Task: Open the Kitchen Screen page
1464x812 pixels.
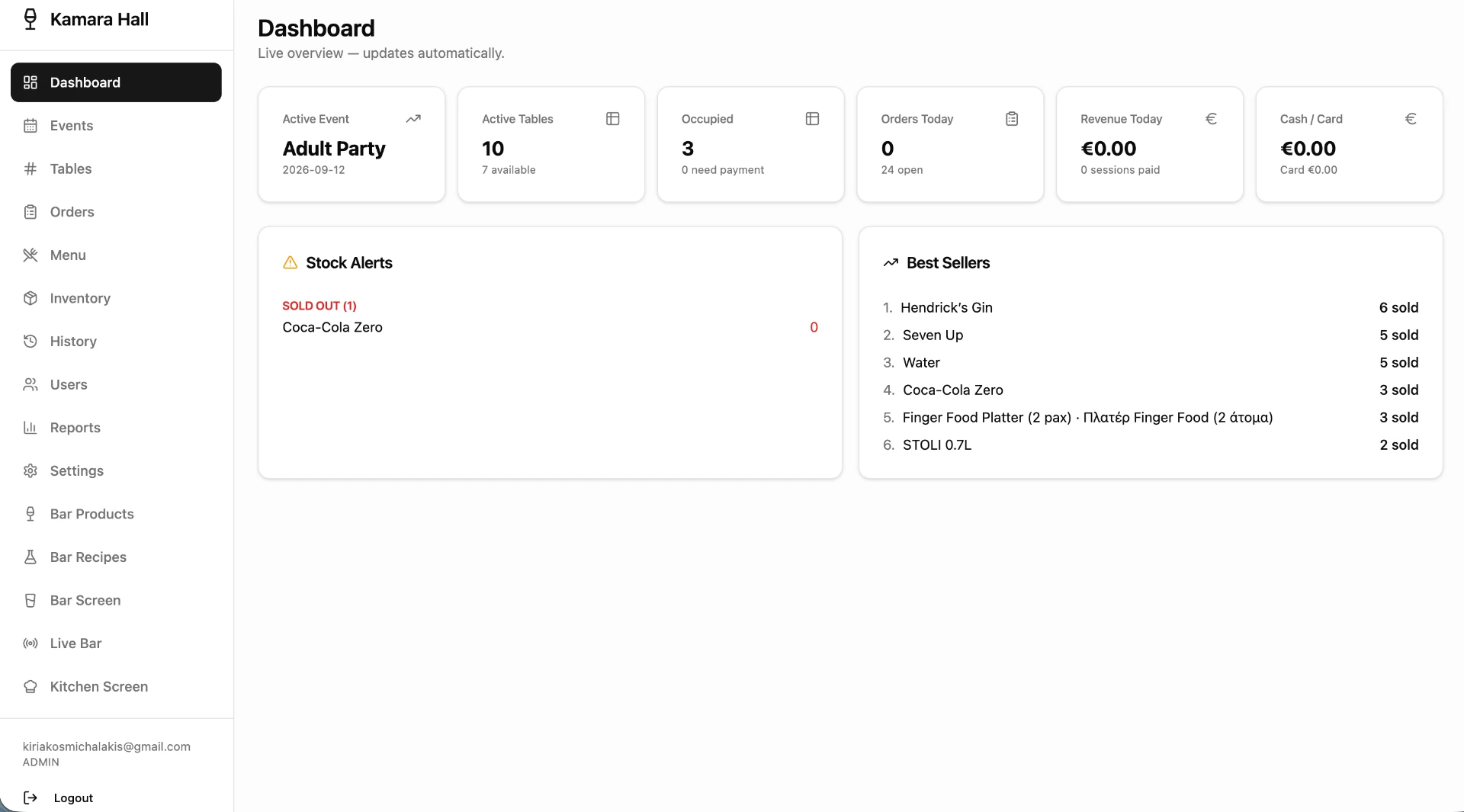Action: point(116,686)
